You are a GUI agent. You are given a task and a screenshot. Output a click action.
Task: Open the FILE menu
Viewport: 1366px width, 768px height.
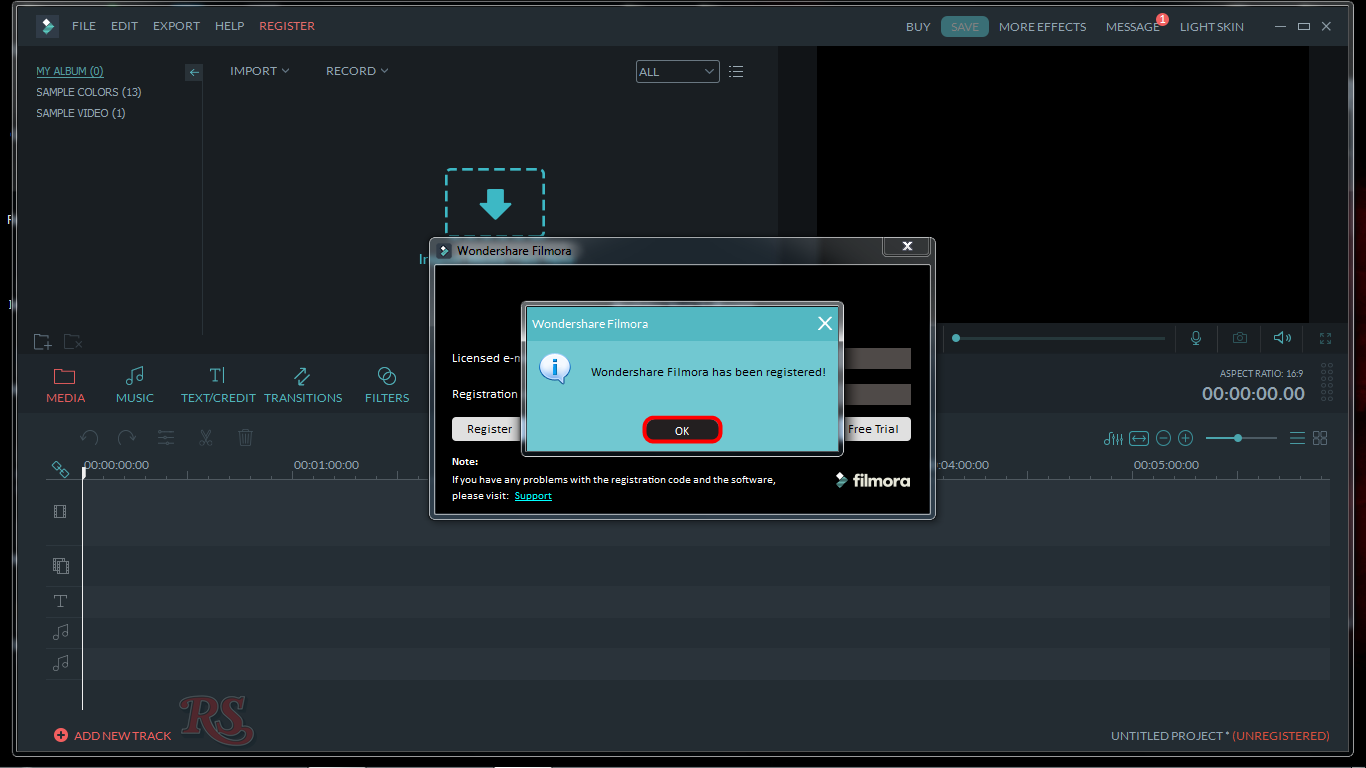click(84, 26)
